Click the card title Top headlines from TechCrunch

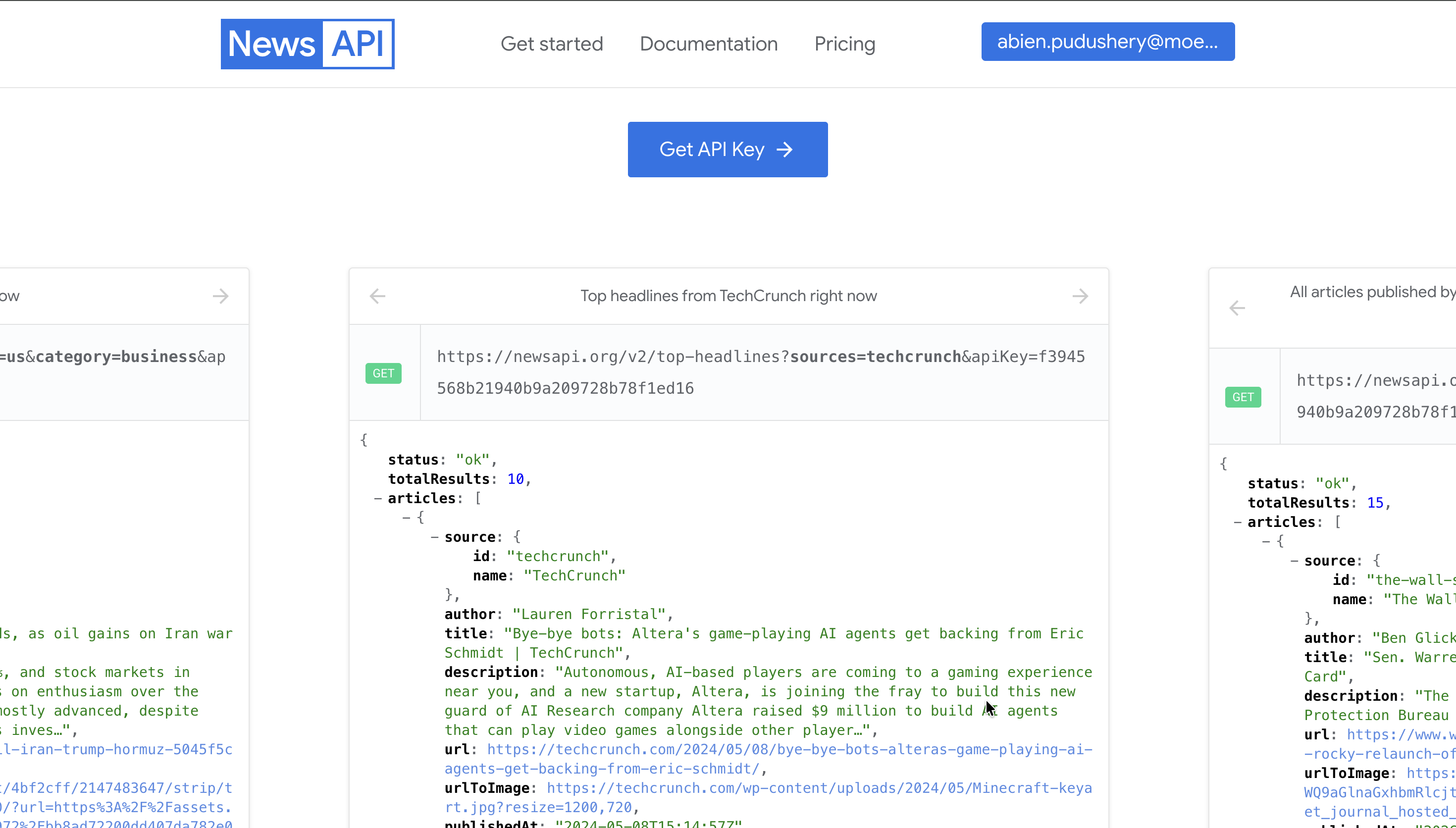[x=728, y=296]
